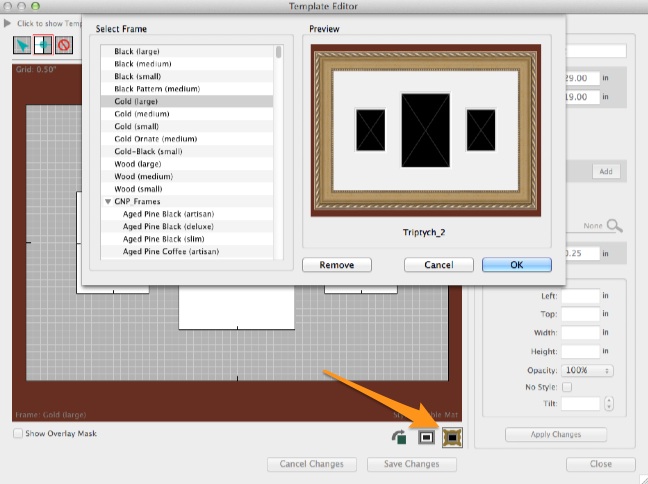Choose Gold Ornate (medium) from list
The width and height of the screenshot is (648, 484).
(155, 139)
